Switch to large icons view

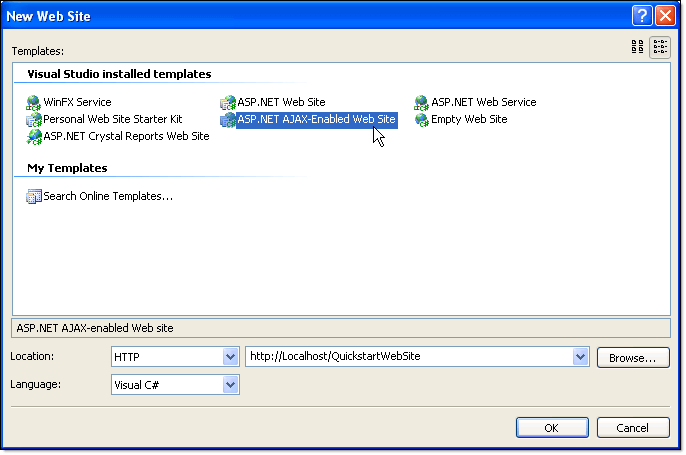[x=637, y=46]
